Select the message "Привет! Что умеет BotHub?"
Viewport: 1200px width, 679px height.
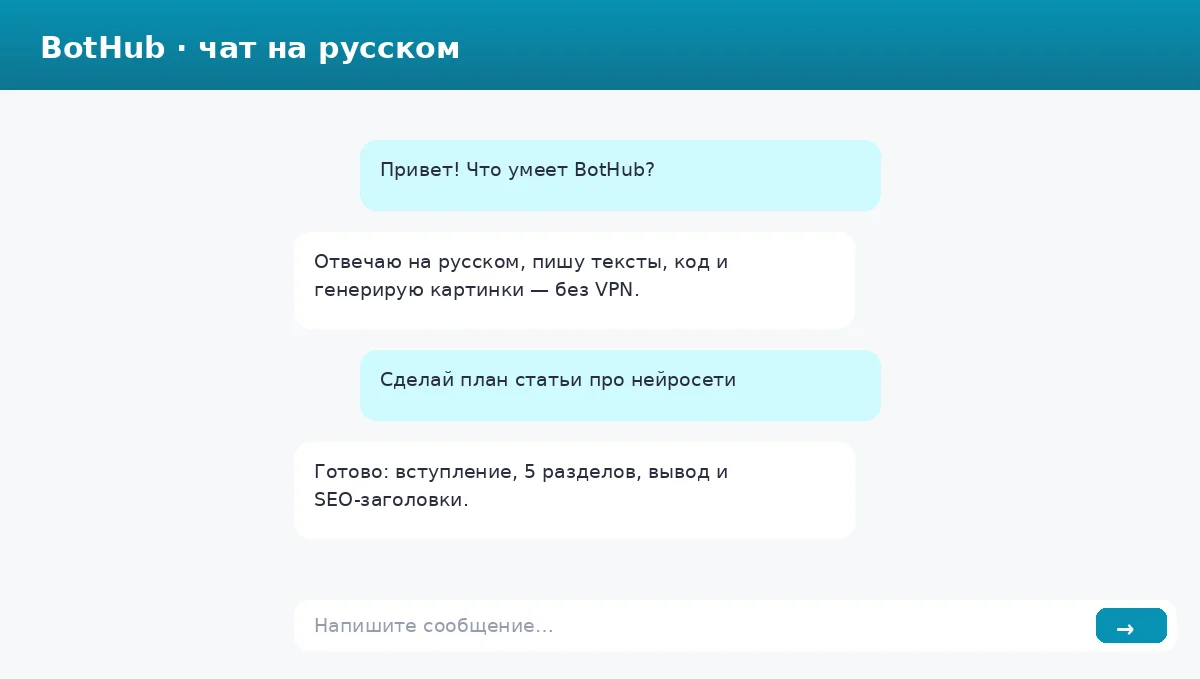coord(620,175)
